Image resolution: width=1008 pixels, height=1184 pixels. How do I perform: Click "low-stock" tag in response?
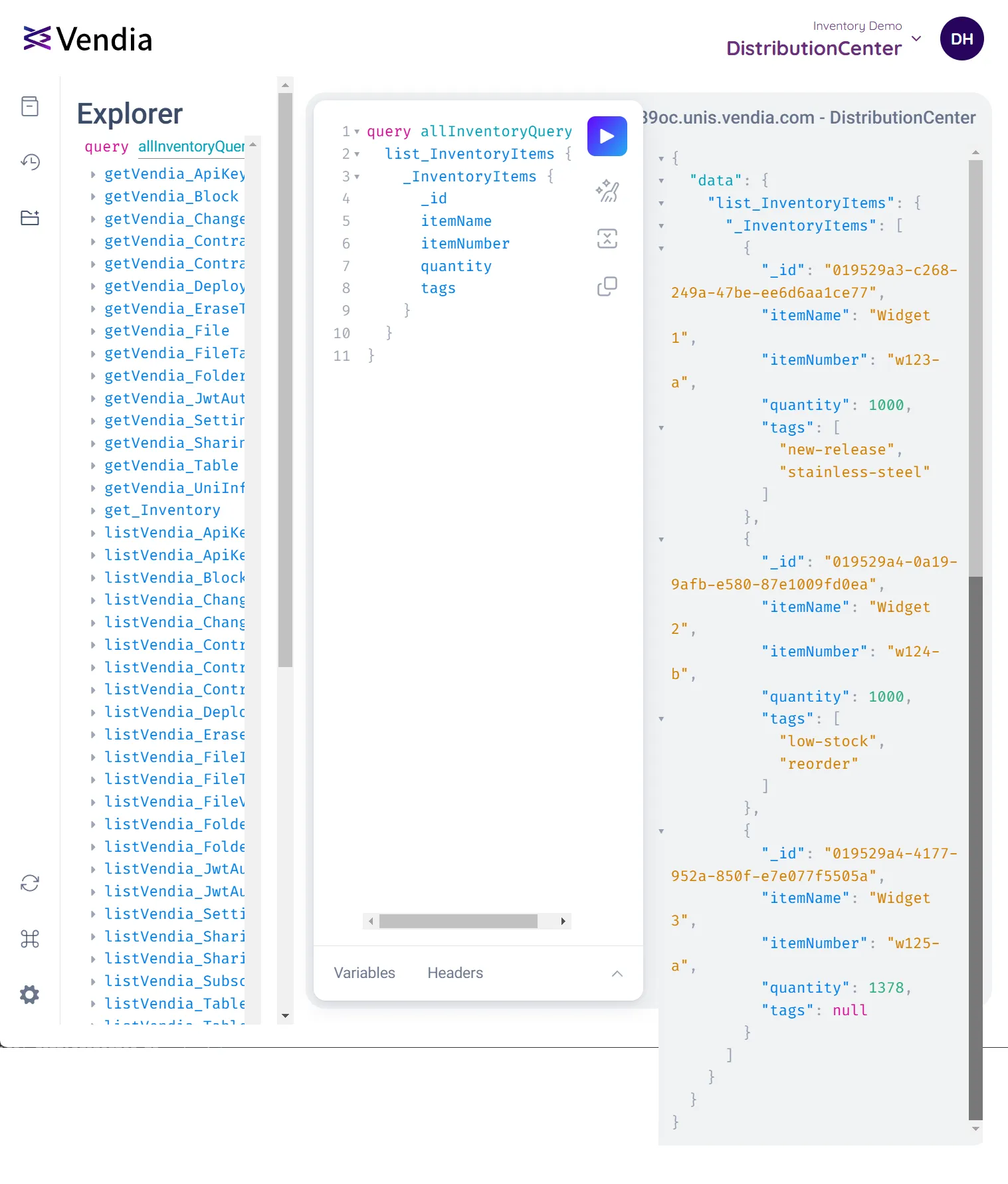(828, 741)
